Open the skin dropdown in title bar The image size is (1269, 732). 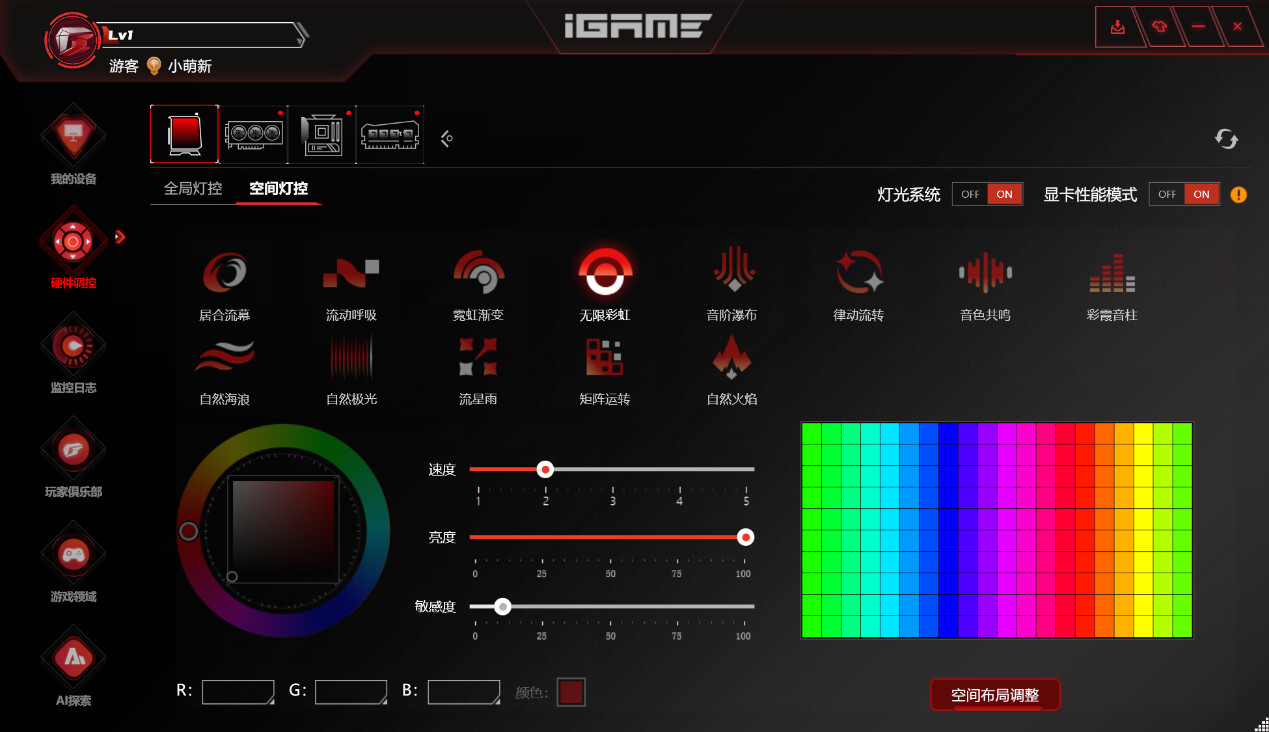[1160, 27]
